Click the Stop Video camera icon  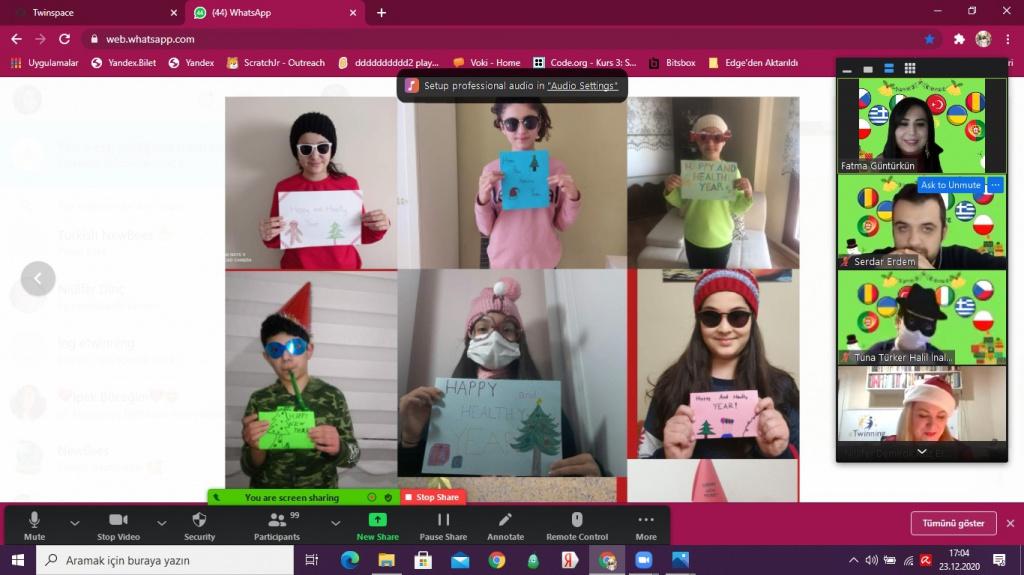pyautogui.click(x=118, y=525)
